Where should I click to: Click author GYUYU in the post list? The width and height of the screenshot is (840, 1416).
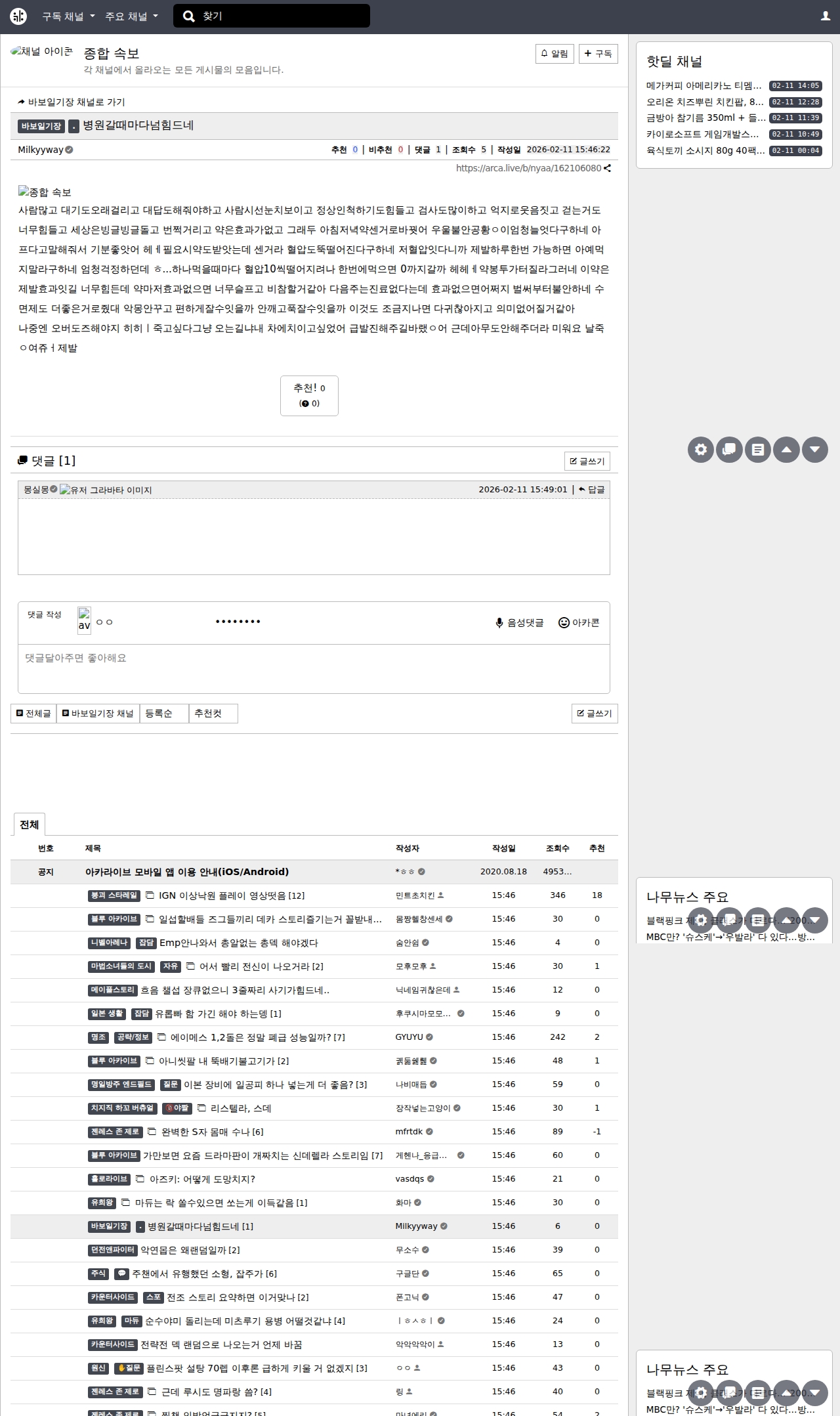pyautogui.click(x=409, y=1037)
